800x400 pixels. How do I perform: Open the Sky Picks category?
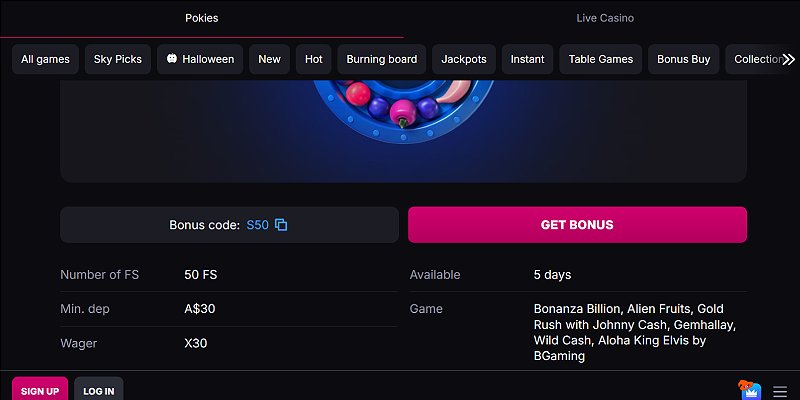117,59
